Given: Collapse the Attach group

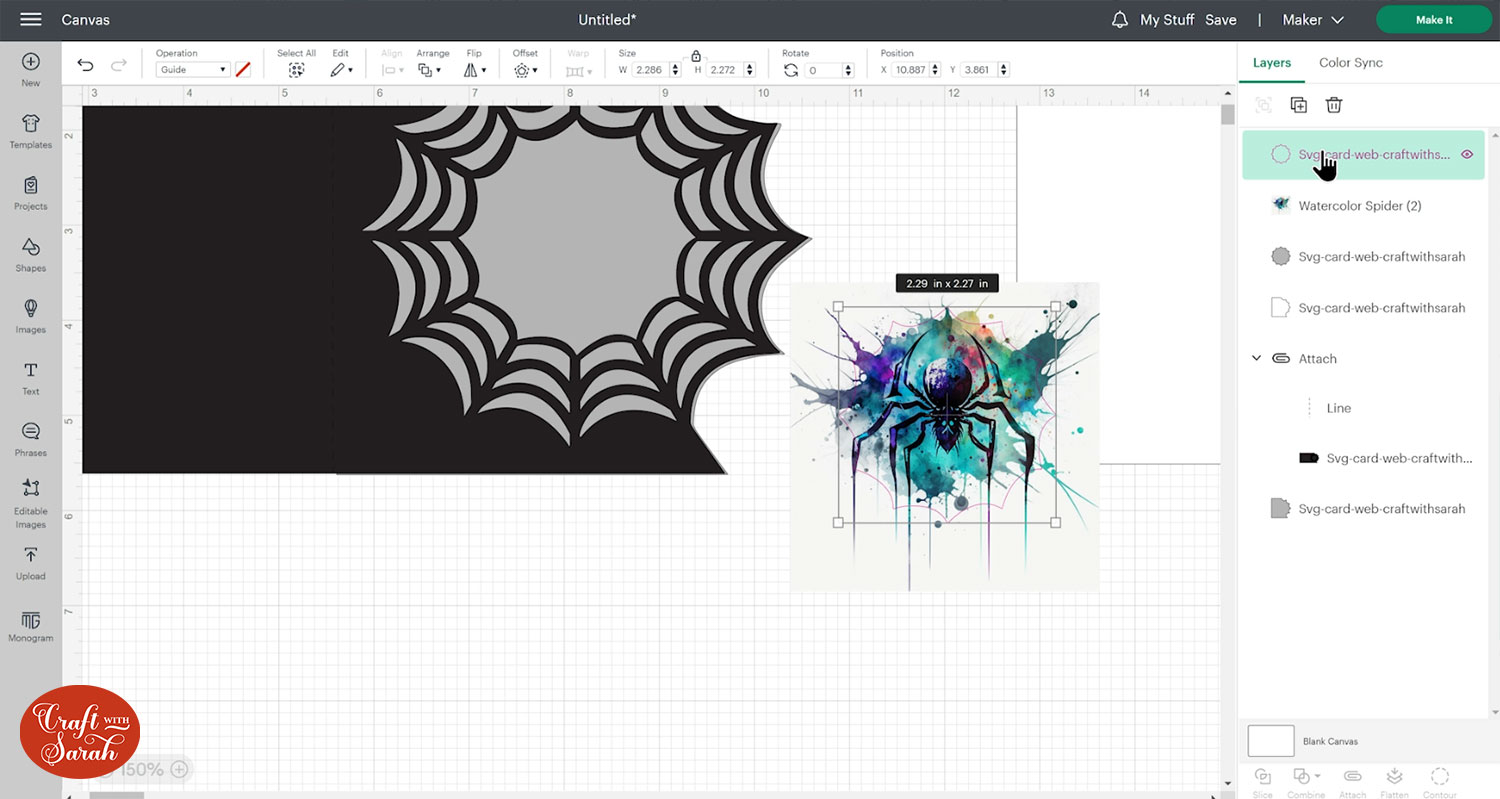Looking at the screenshot, I should 1257,359.
